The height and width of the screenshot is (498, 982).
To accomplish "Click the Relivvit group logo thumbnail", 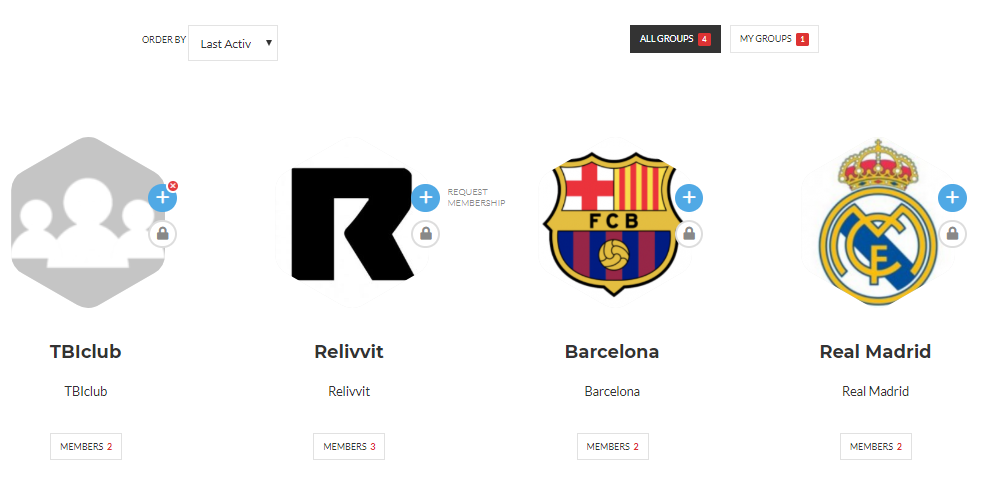I will pyautogui.click(x=352, y=223).
